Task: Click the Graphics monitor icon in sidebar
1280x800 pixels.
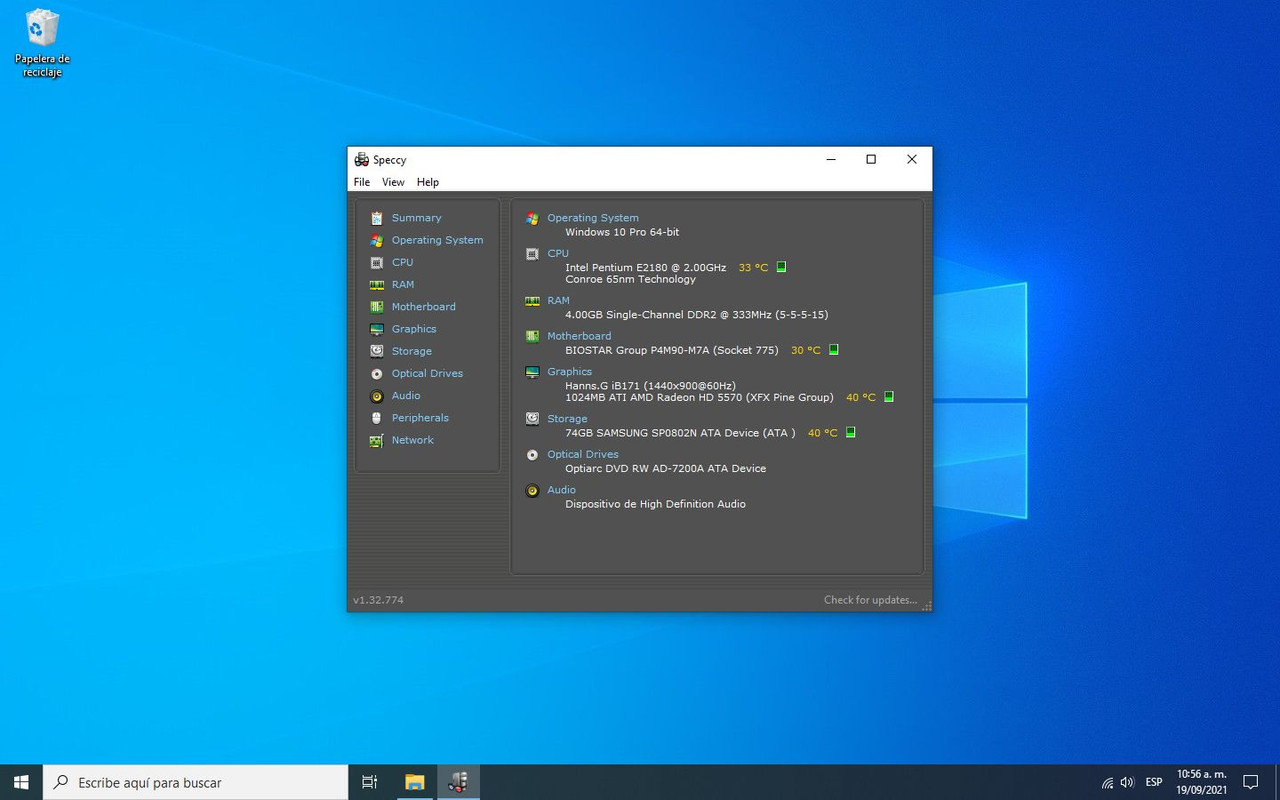Action: [x=376, y=329]
